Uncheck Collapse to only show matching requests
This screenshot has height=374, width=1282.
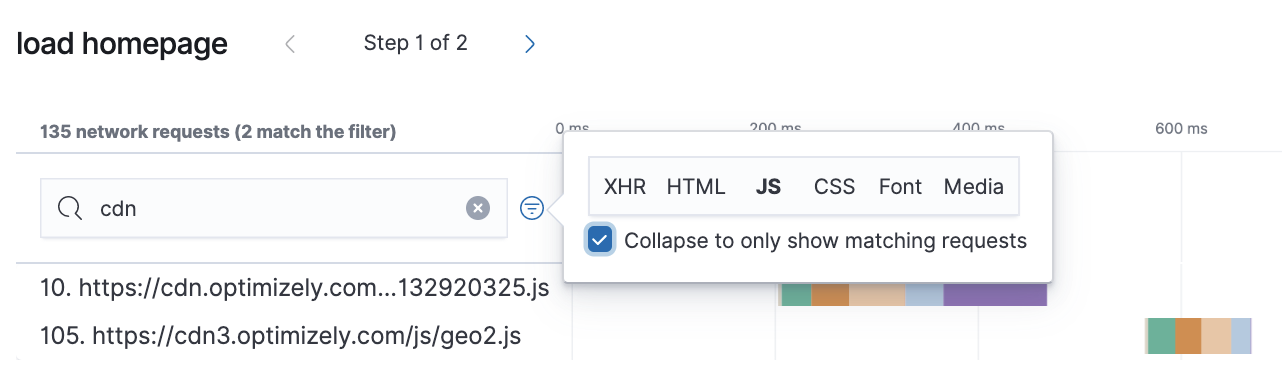click(x=600, y=240)
